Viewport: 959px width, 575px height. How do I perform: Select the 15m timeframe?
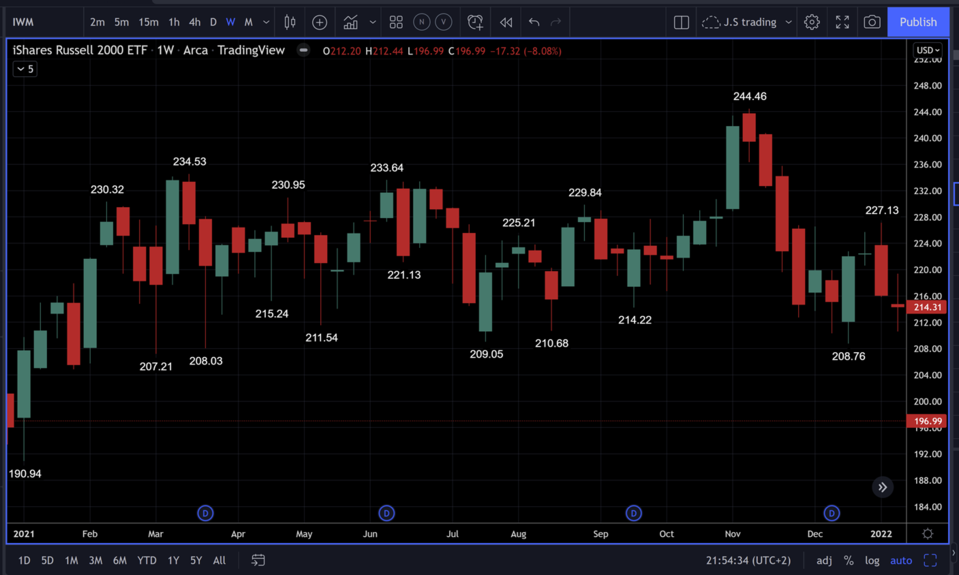(149, 22)
